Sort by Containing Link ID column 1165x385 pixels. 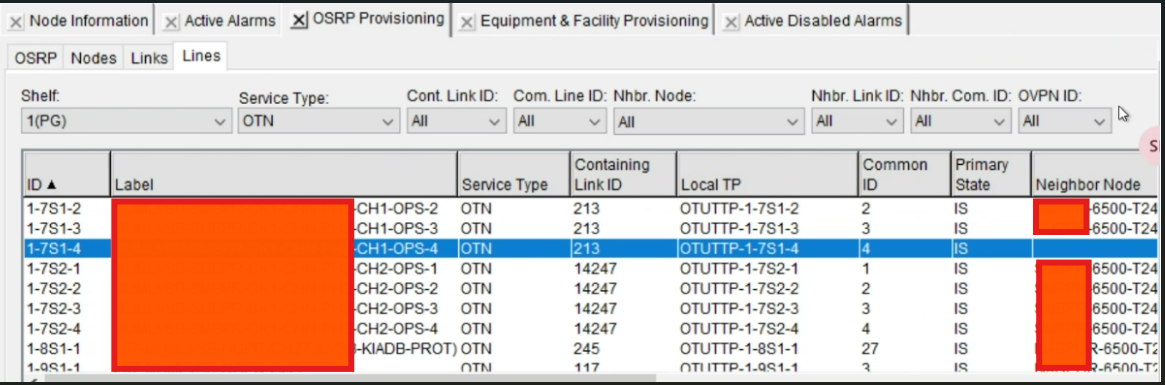(623, 174)
